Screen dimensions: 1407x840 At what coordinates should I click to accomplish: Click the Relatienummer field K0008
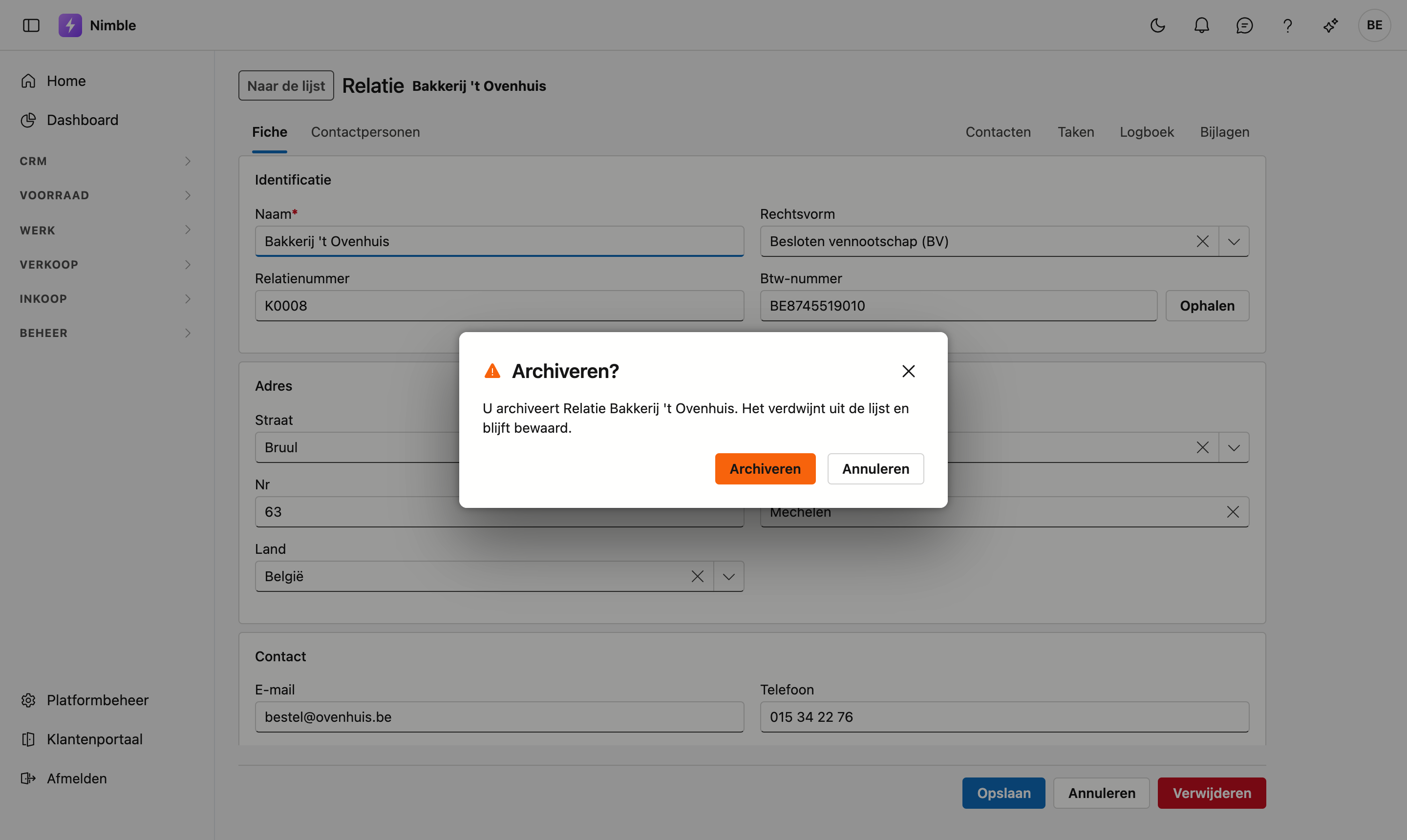[499, 306]
